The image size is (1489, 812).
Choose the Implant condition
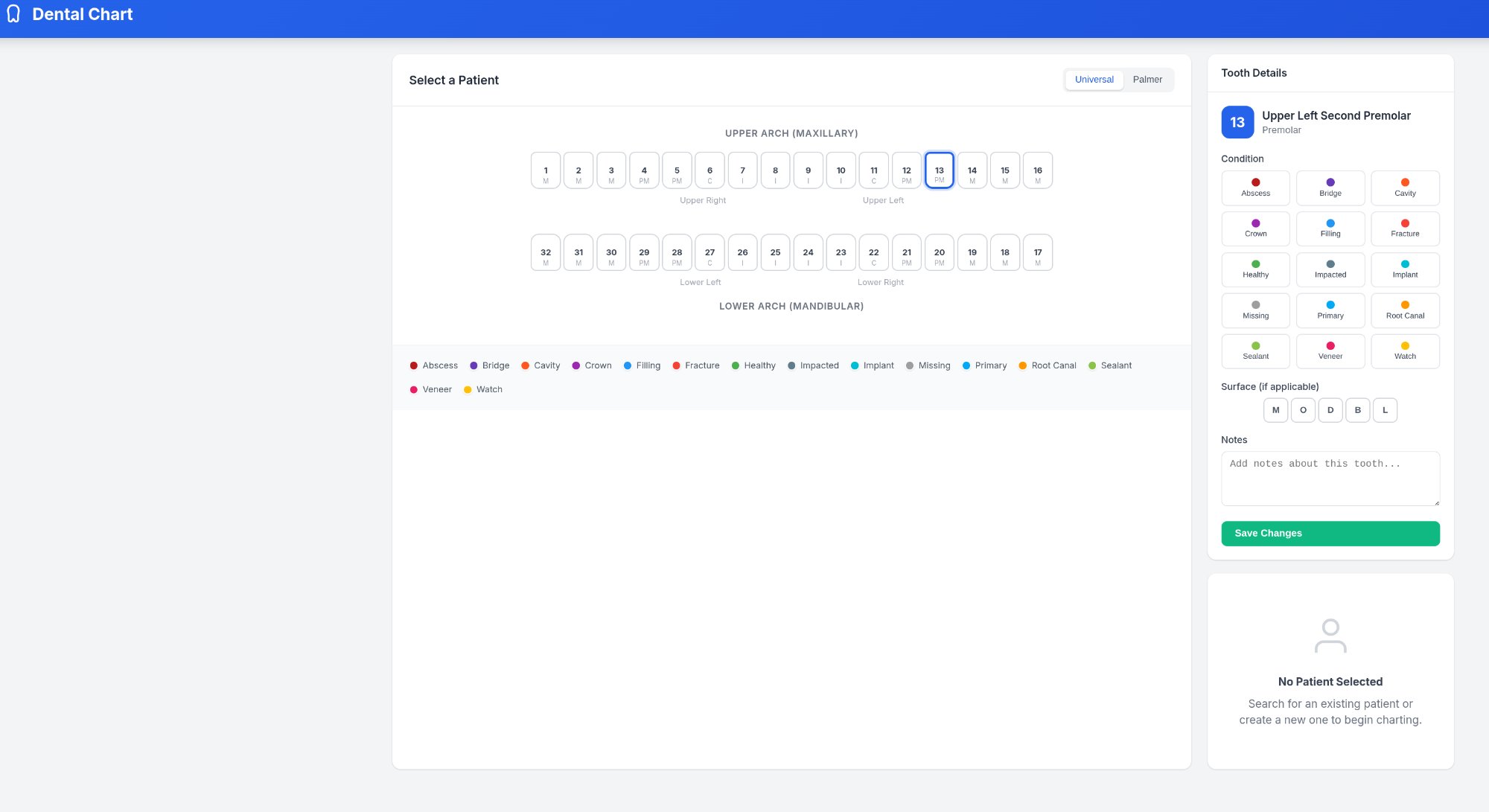point(1405,269)
